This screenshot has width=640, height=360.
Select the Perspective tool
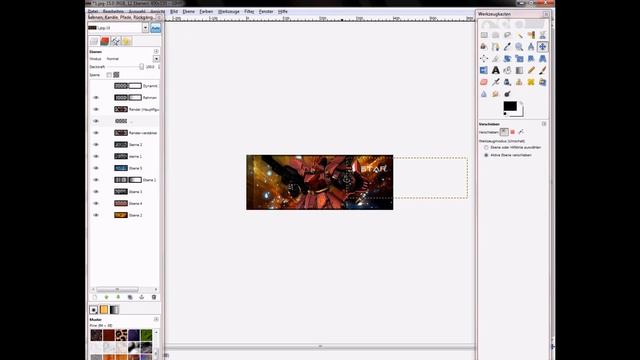542,59
